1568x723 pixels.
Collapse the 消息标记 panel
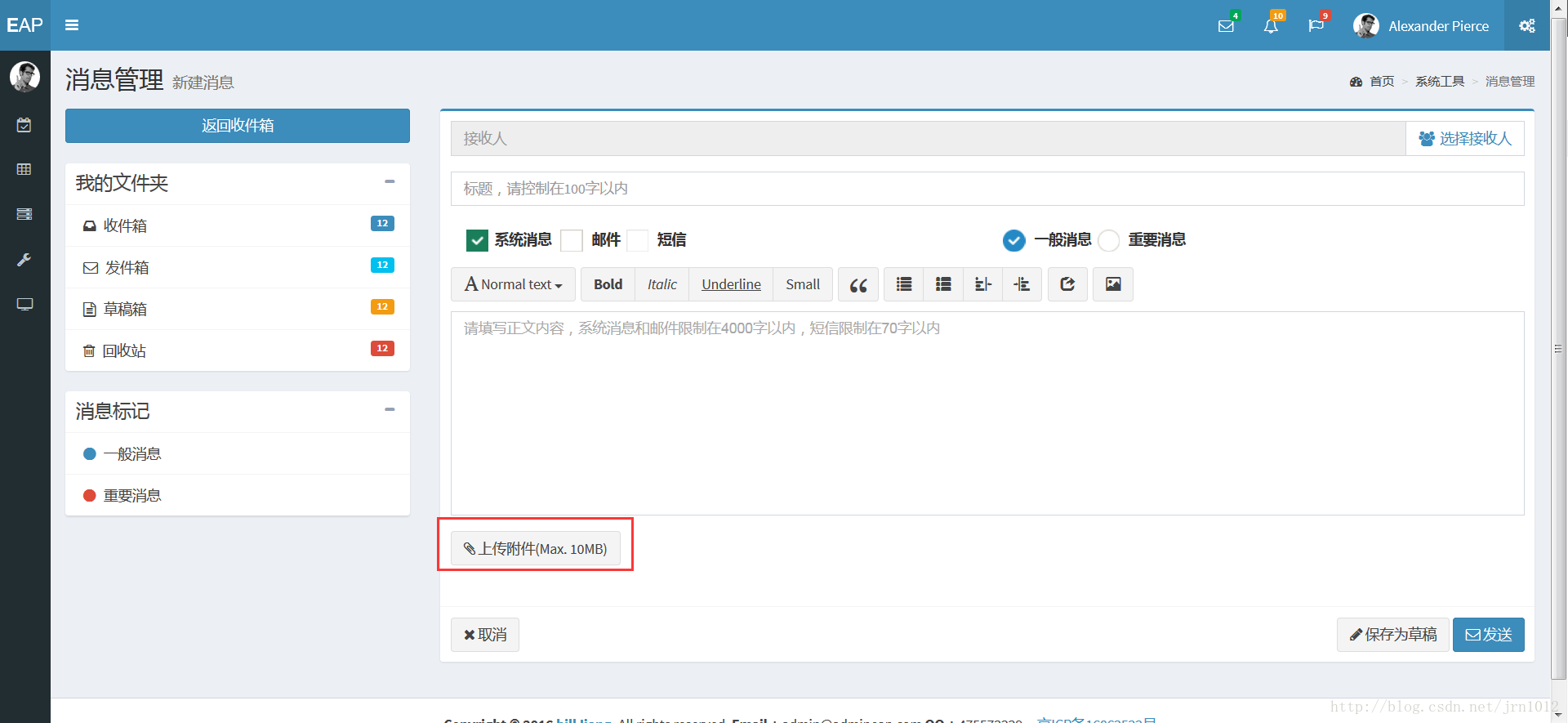tap(390, 409)
